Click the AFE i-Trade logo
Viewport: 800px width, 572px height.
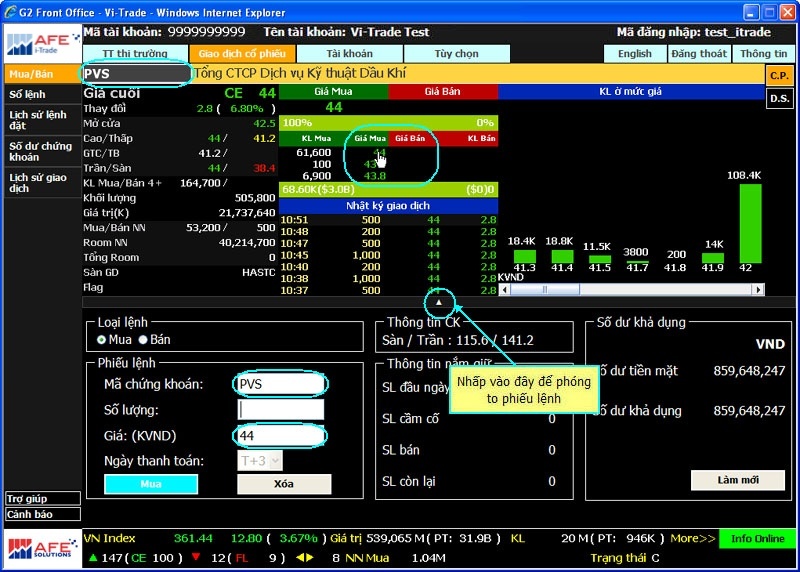coord(43,43)
